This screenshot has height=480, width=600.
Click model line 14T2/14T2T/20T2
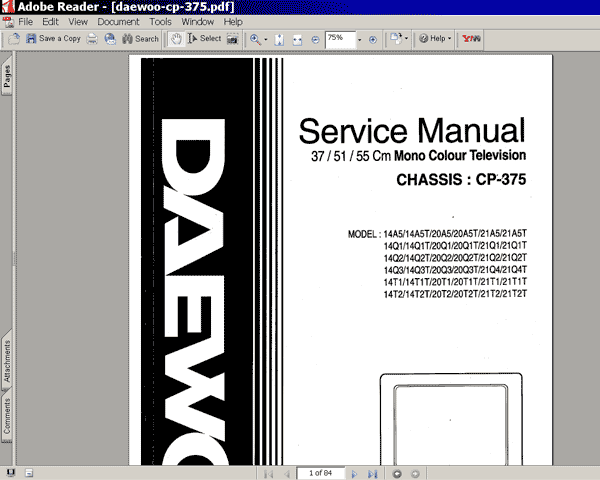[455, 294]
